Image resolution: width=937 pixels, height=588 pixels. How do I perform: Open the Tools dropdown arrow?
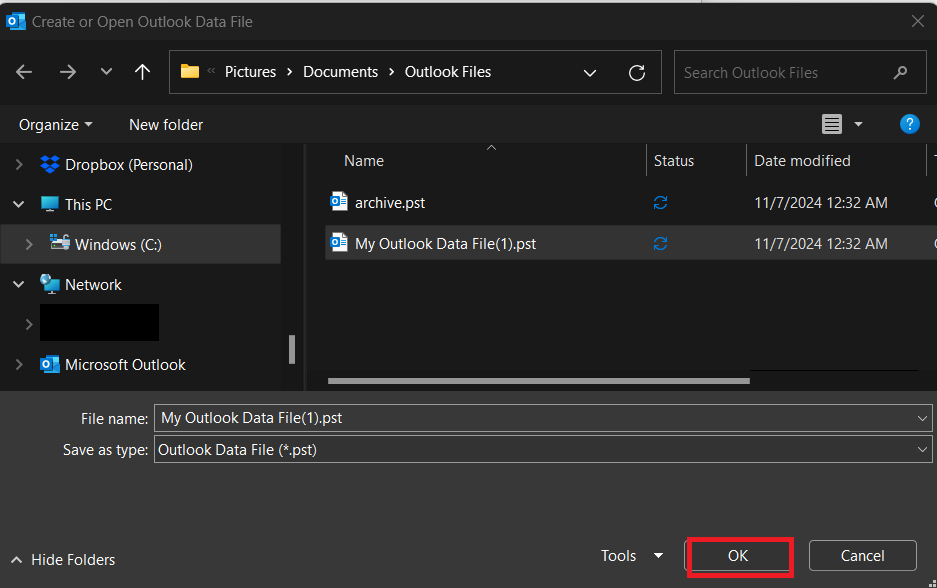[x=659, y=556]
